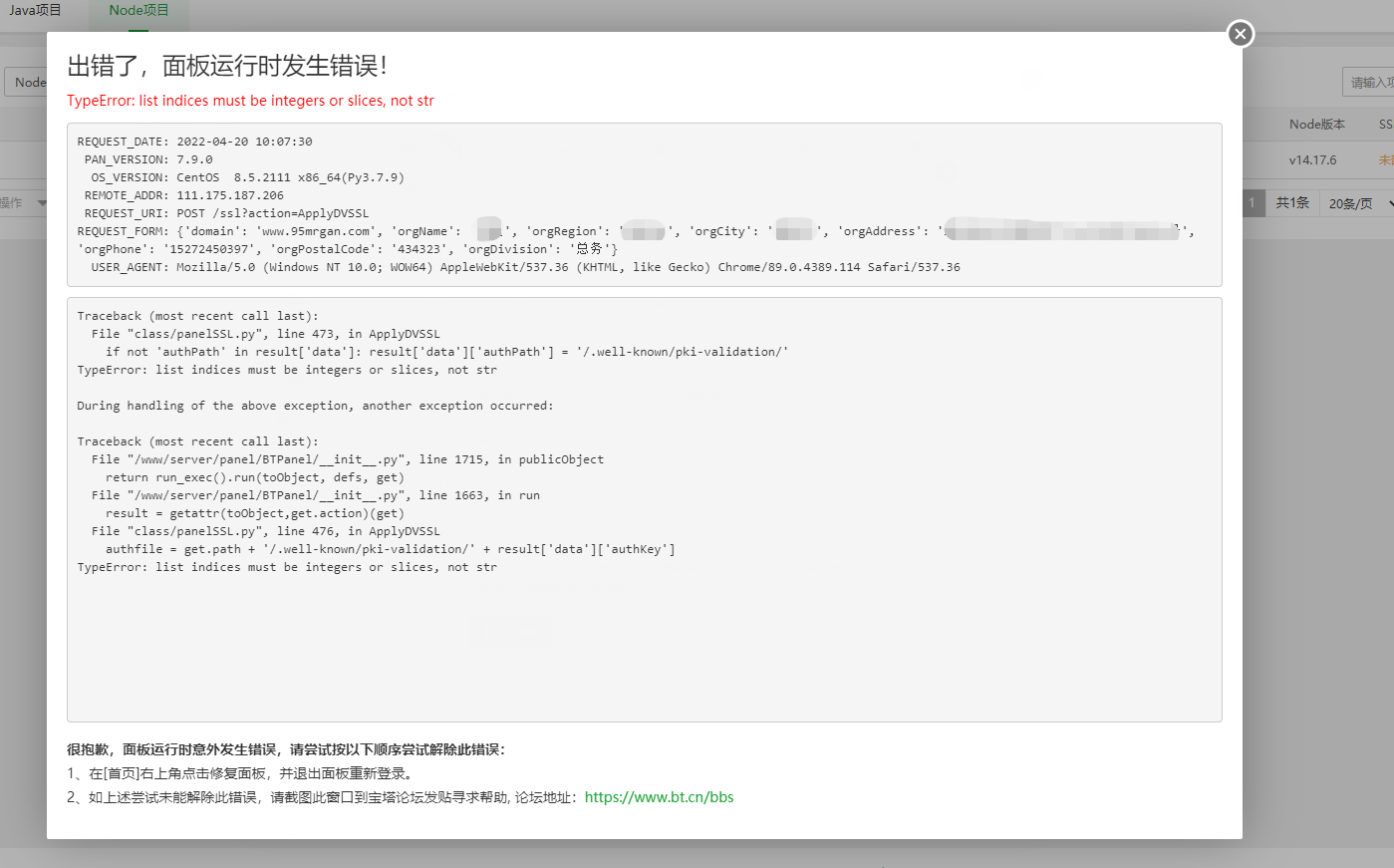
Task: Click the 共1条 total count label
Action: pos(1292,202)
